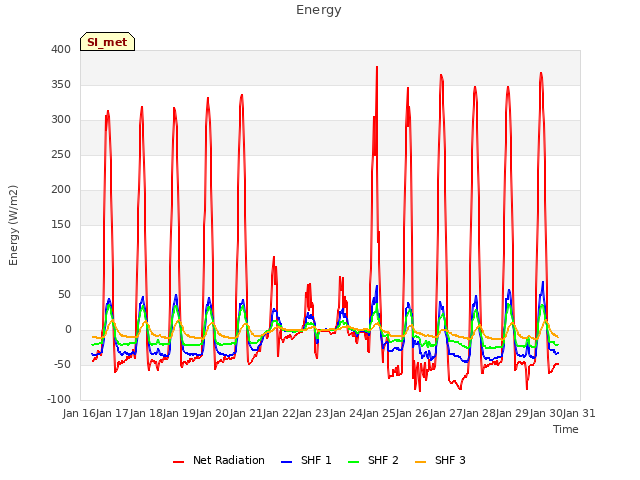Click the Jan 16 tick label

[79, 413]
